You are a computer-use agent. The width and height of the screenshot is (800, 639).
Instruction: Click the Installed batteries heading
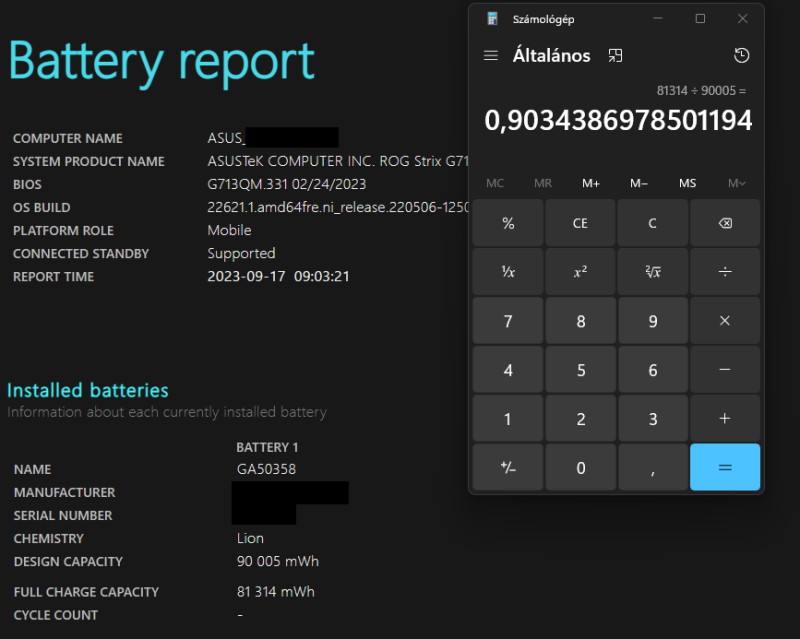[x=88, y=390]
